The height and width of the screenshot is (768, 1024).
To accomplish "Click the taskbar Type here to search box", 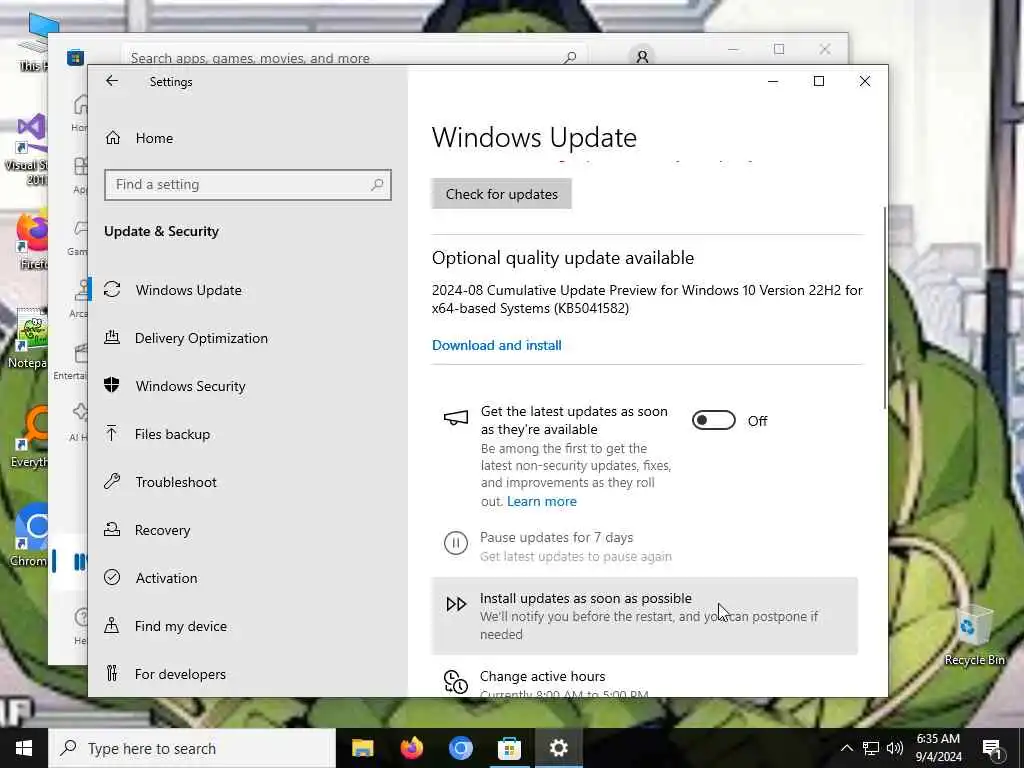I will [192, 748].
